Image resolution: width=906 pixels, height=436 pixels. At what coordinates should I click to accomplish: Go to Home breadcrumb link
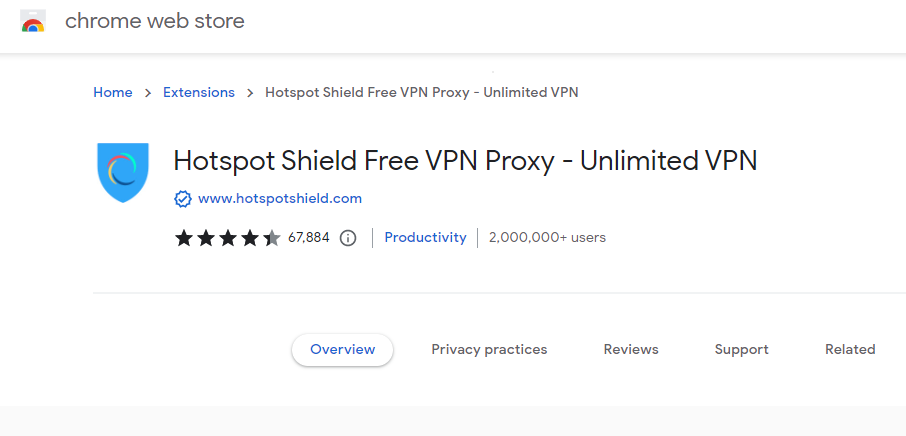[113, 92]
